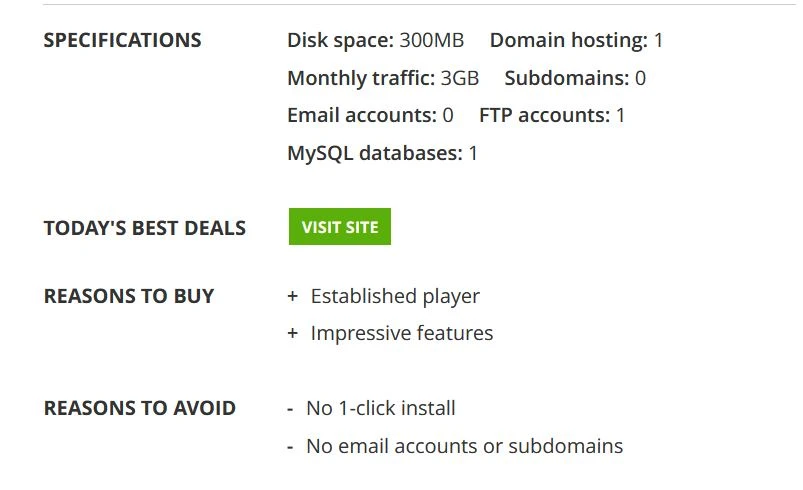Screen dimensions: 803x490
Task: Click the REASONS TO AVOID heading
Action: (x=140, y=408)
